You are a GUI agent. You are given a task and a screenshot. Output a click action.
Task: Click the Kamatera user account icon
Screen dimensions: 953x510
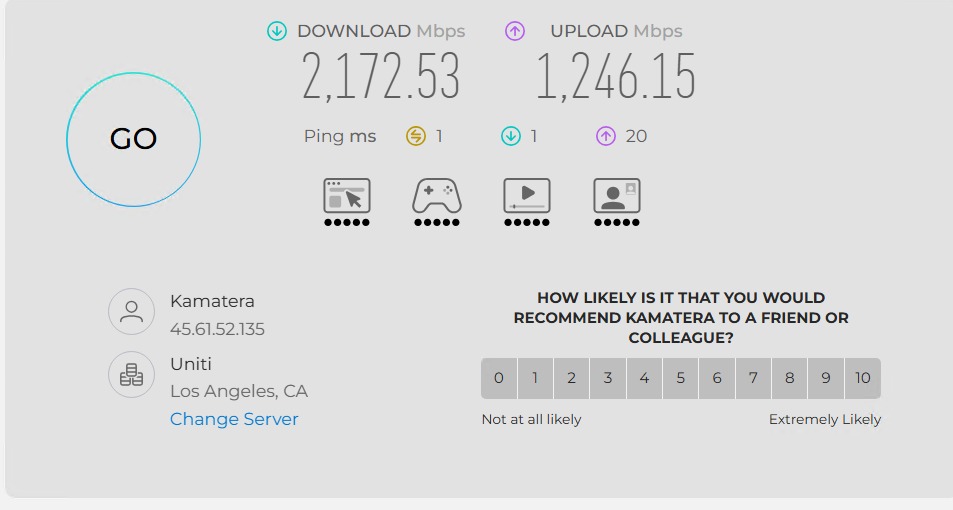click(x=131, y=311)
